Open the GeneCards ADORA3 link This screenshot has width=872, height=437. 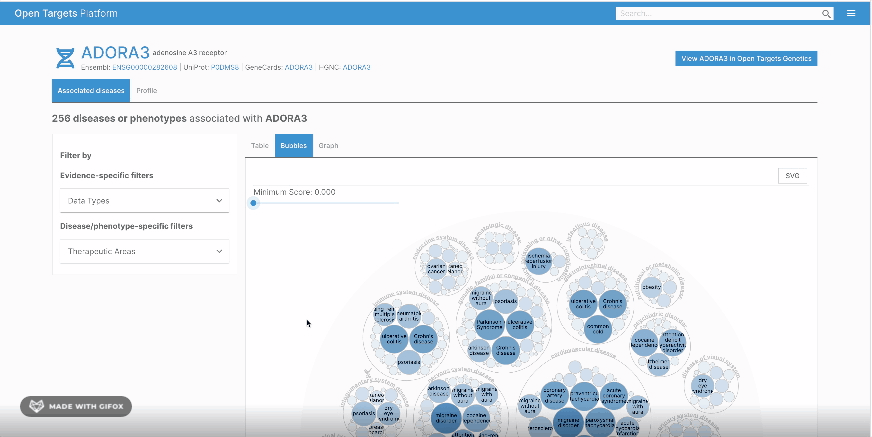[x=299, y=67]
